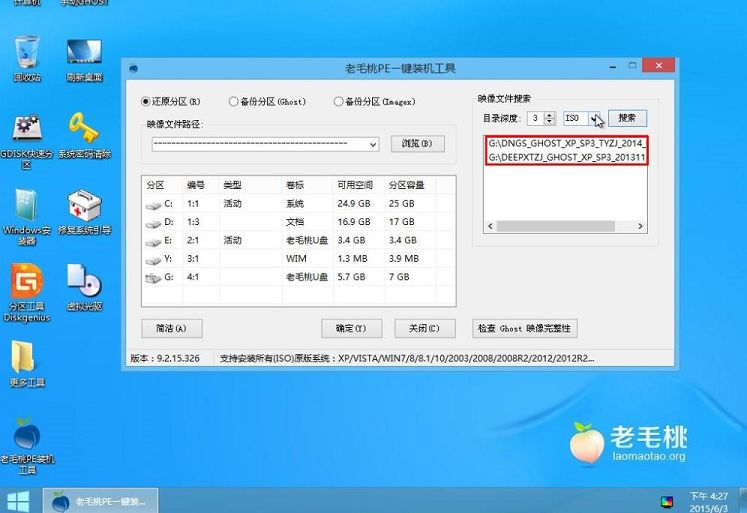Decrease 目录深度 stepper value
This screenshot has height=513, width=747.
(550, 121)
